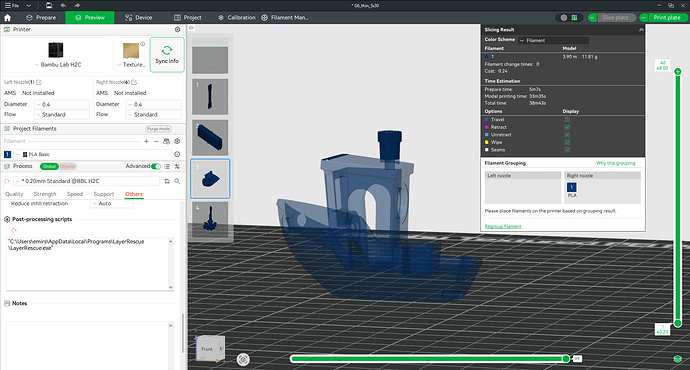Toggle Purge mode in Project Filaments
Viewport: 690px width, 370px height.
(158, 129)
